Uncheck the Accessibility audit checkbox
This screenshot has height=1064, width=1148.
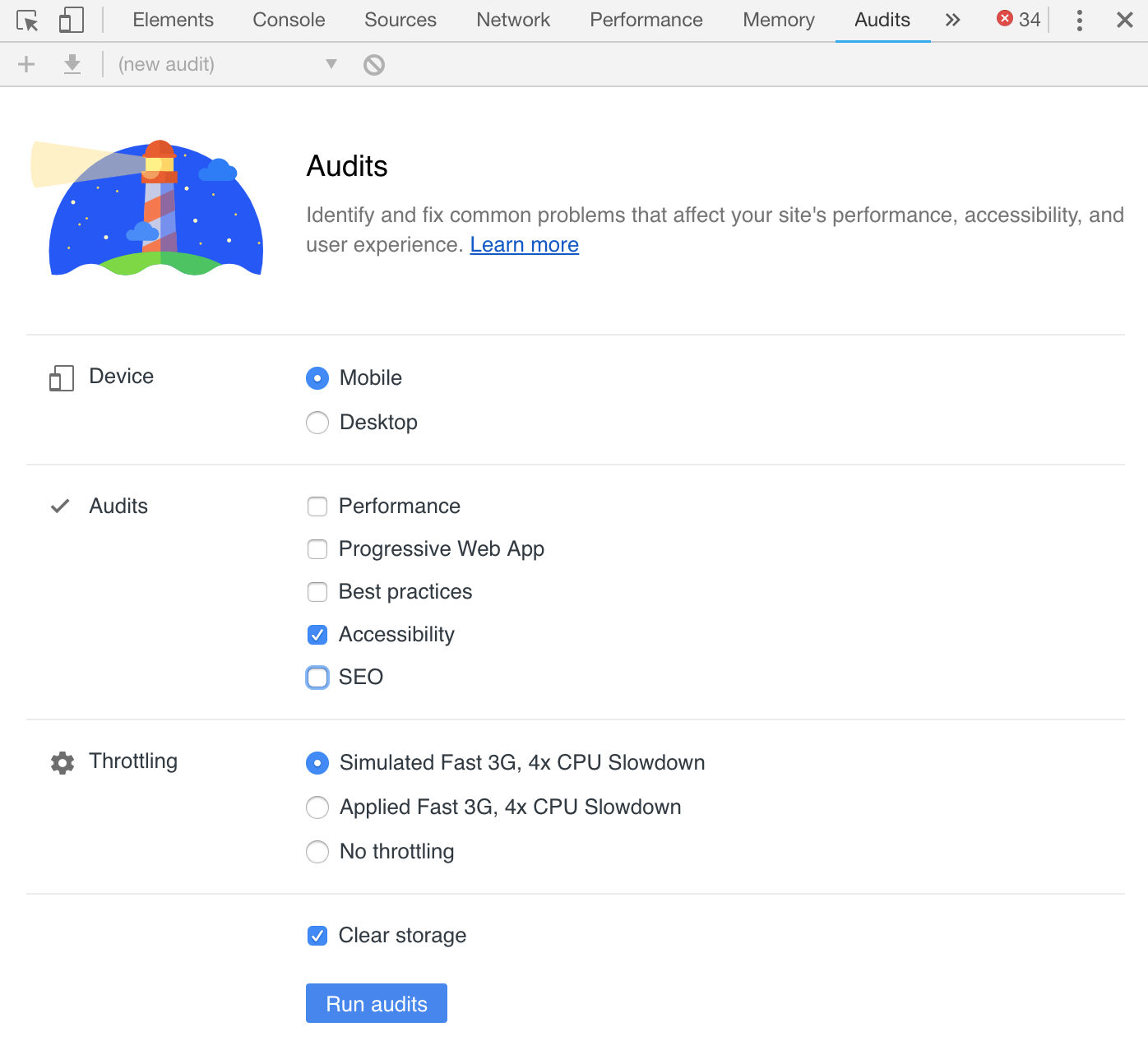point(317,635)
